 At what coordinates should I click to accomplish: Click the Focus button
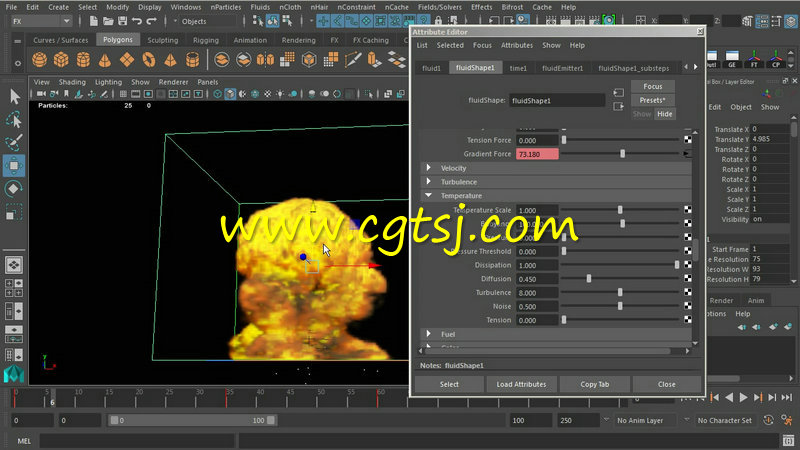pyautogui.click(x=653, y=86)
